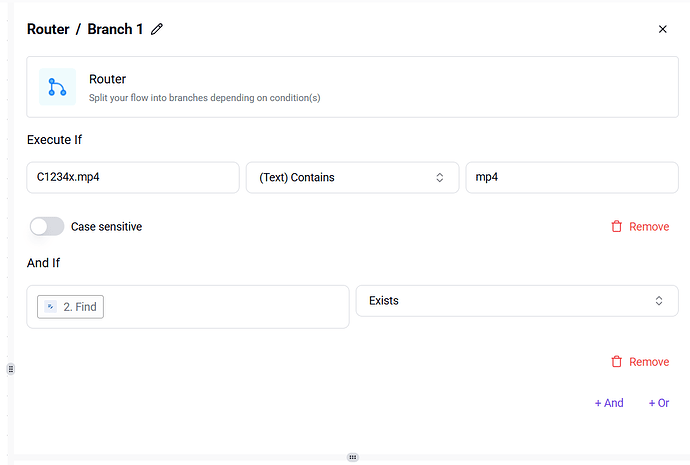Click the mp4 value input field
This screenshot has width=690, height=465.
572,177
